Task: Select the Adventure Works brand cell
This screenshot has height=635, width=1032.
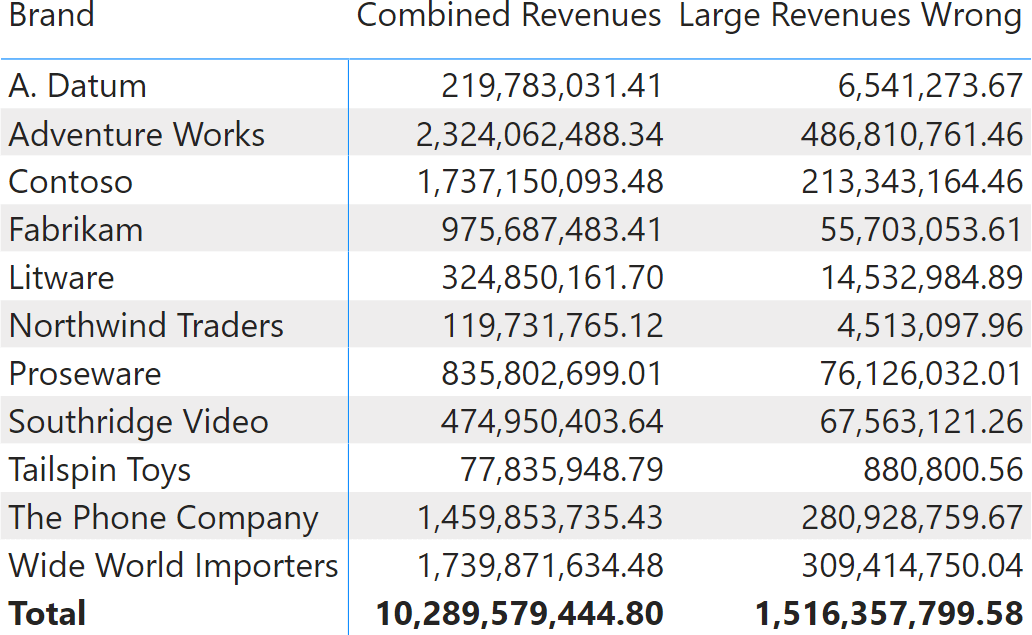Action: pos(136,134)
